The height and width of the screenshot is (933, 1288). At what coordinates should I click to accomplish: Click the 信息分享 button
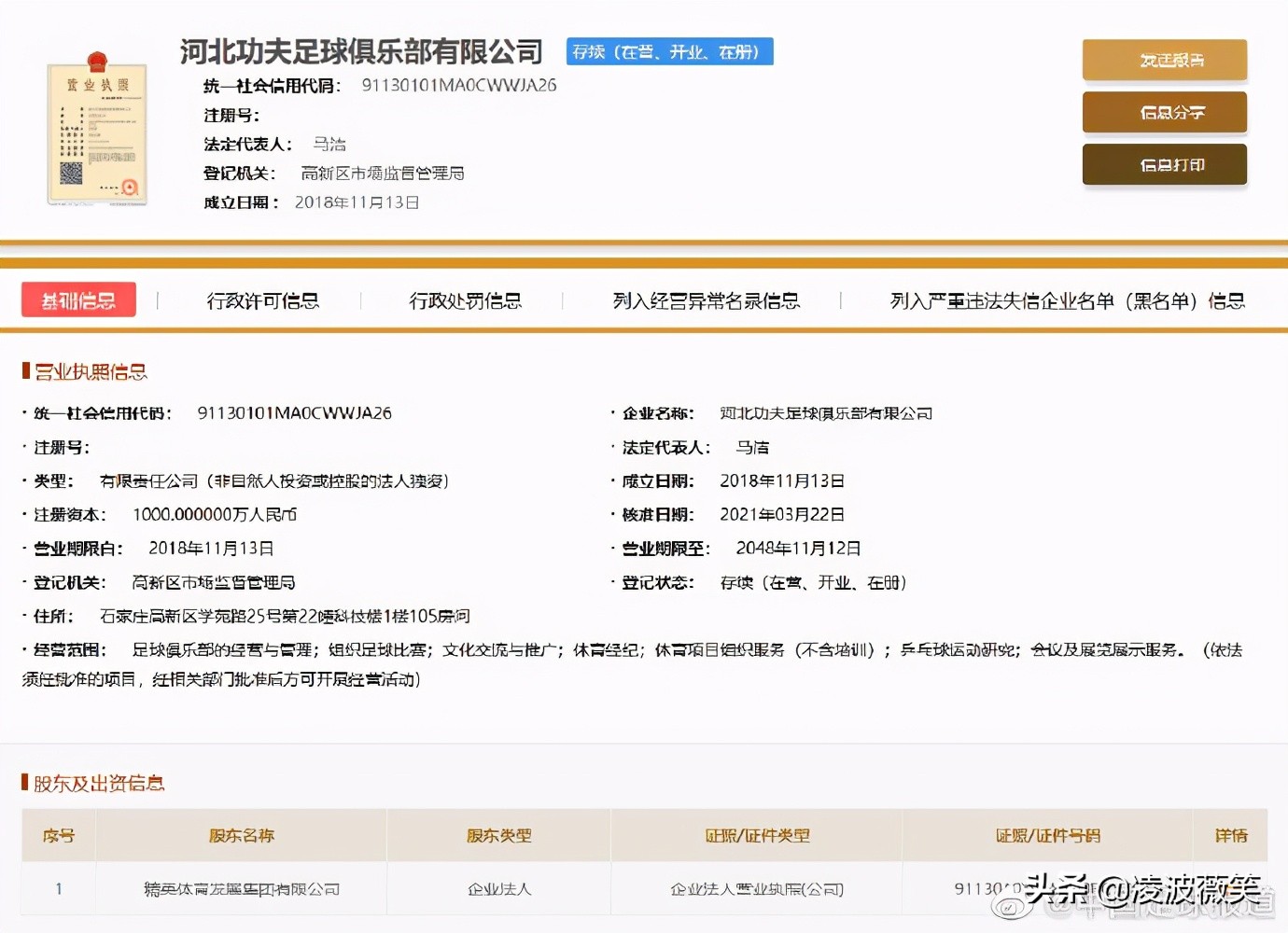coord(1164,112)
